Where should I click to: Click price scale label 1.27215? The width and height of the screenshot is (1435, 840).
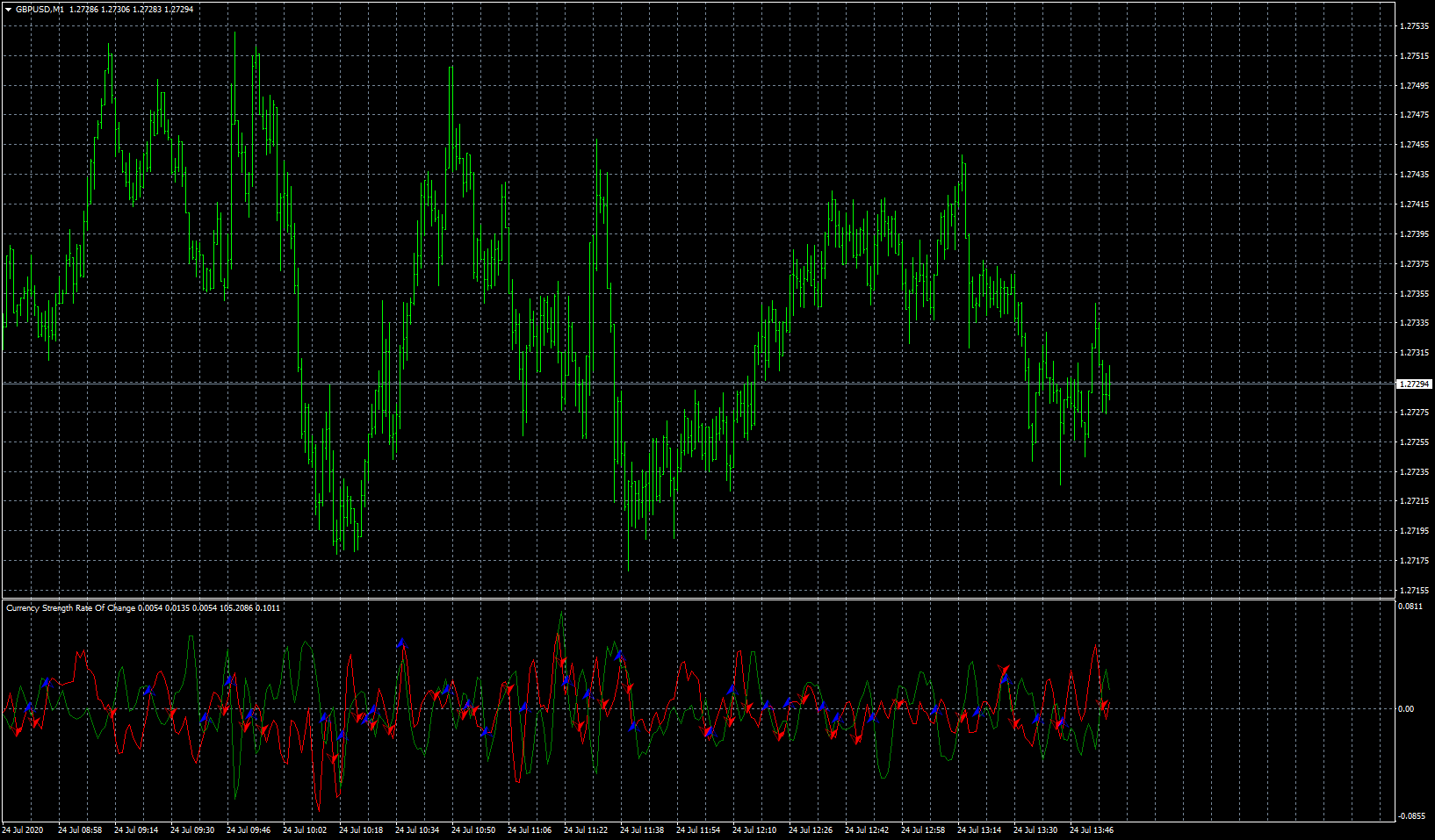point(1413,501)
